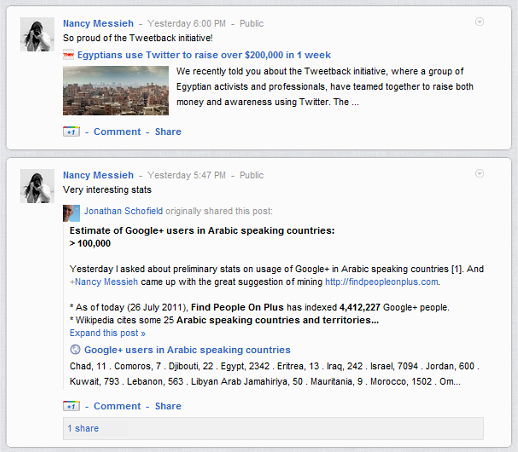This screenshot has width=518, height=452.
Task: Comment on the Very interesting stats post
Action: pyautogui.click(x=117, y=406)
